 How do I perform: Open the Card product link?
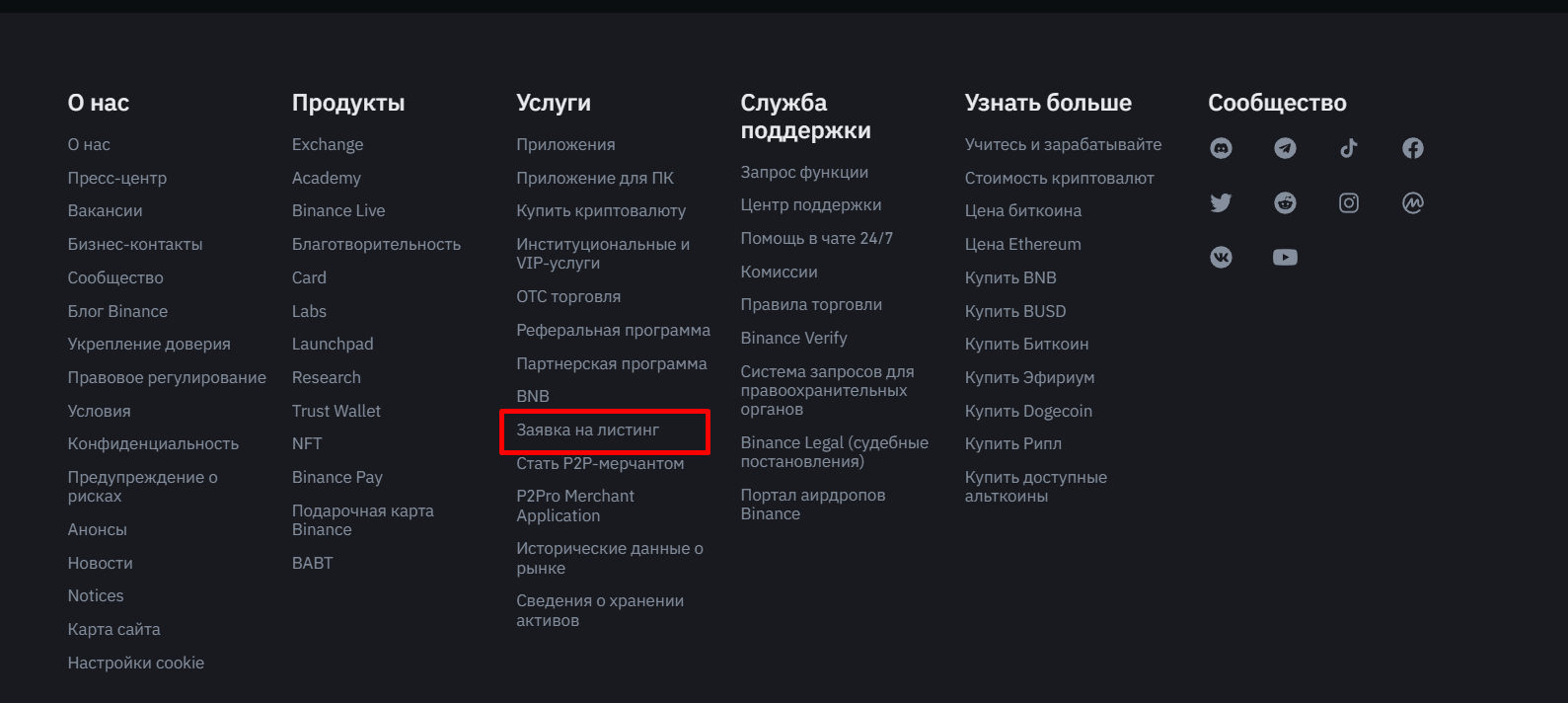pos(309,277)
